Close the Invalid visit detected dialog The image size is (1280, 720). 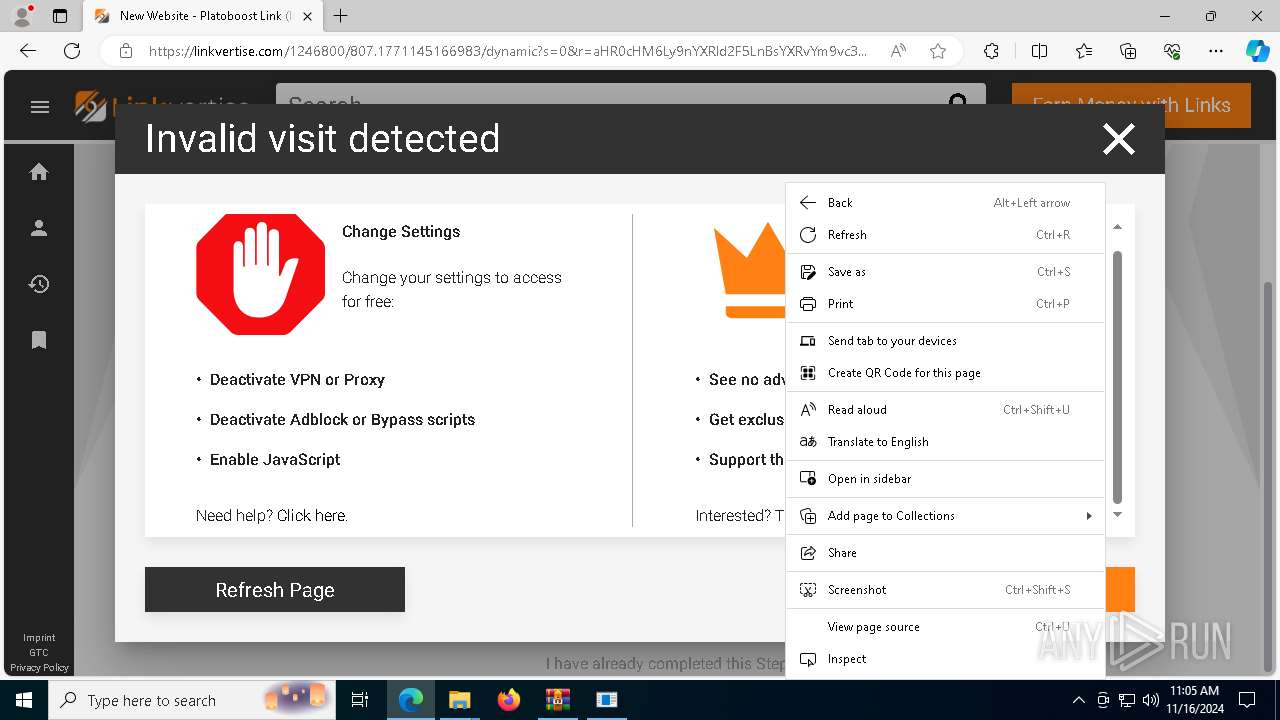[1118, 139]
